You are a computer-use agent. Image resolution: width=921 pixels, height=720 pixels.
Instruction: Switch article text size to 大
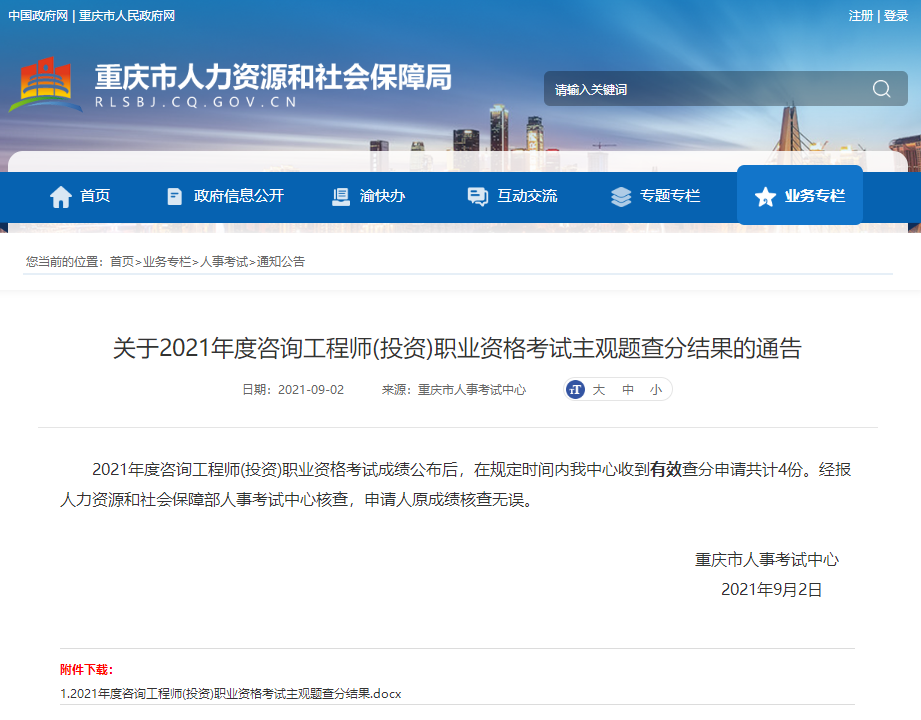coord(598,389)
